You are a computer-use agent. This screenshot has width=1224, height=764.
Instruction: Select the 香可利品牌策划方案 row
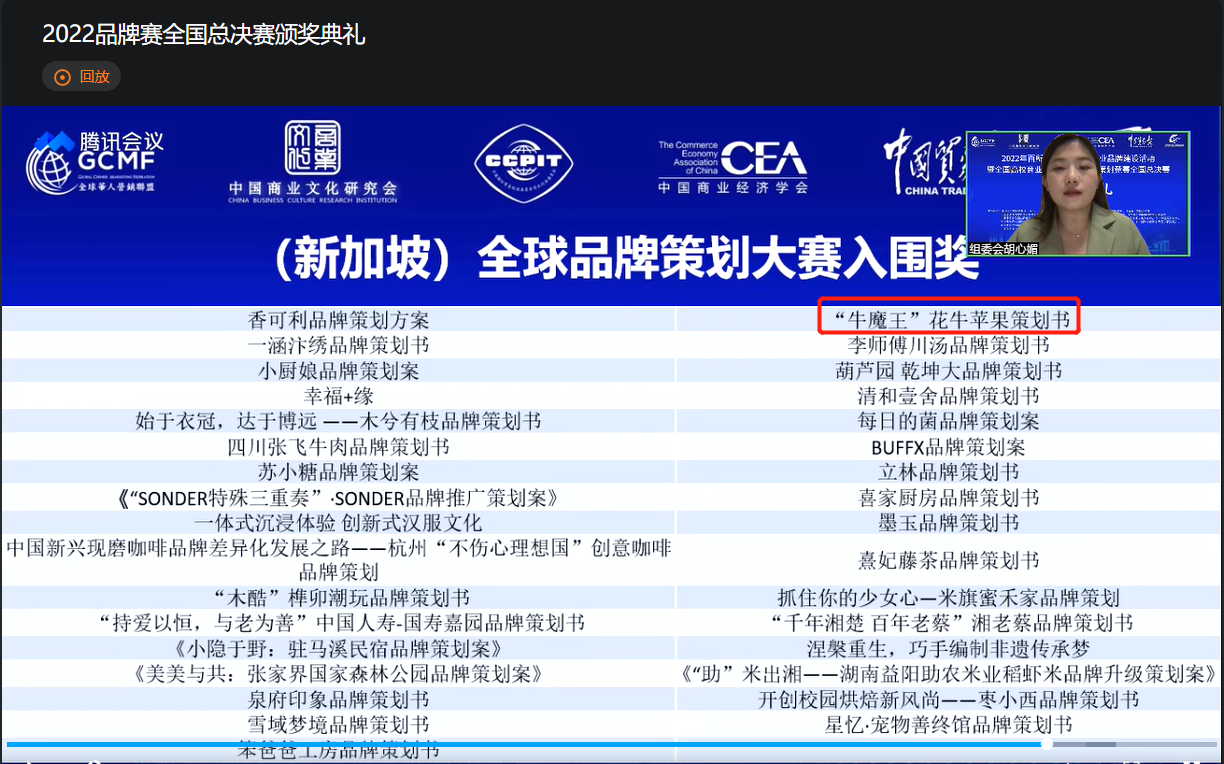pyautogui.click(x=338, y=320)
